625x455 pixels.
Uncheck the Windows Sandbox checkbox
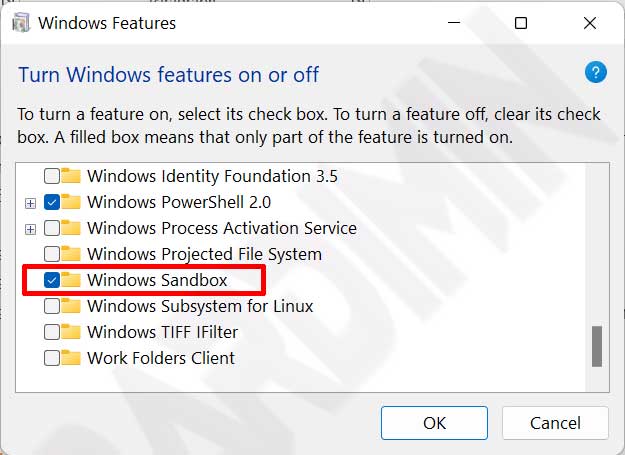point(52,280)
